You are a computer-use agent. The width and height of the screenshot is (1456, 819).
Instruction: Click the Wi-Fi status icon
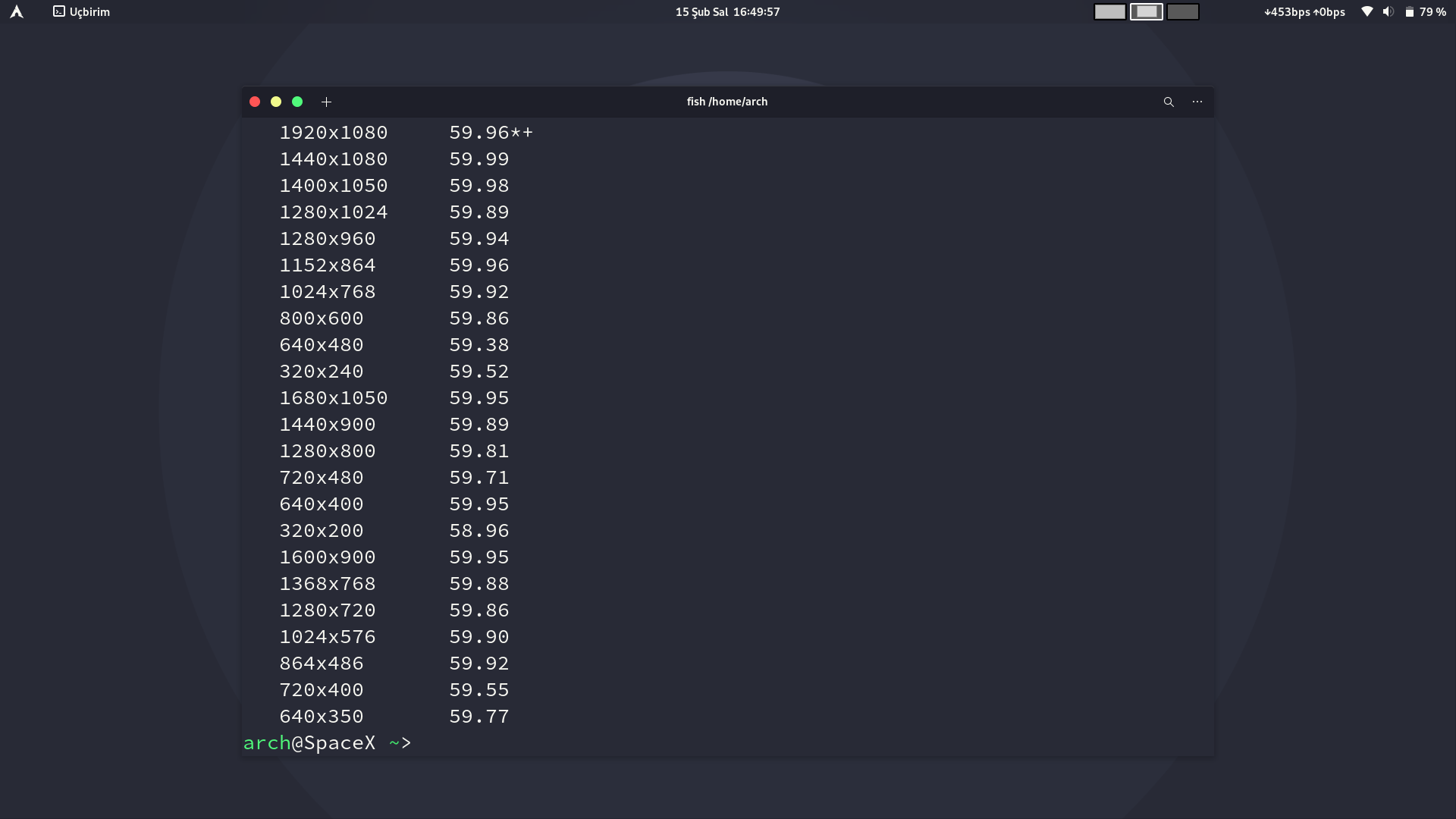(1367, 11)
